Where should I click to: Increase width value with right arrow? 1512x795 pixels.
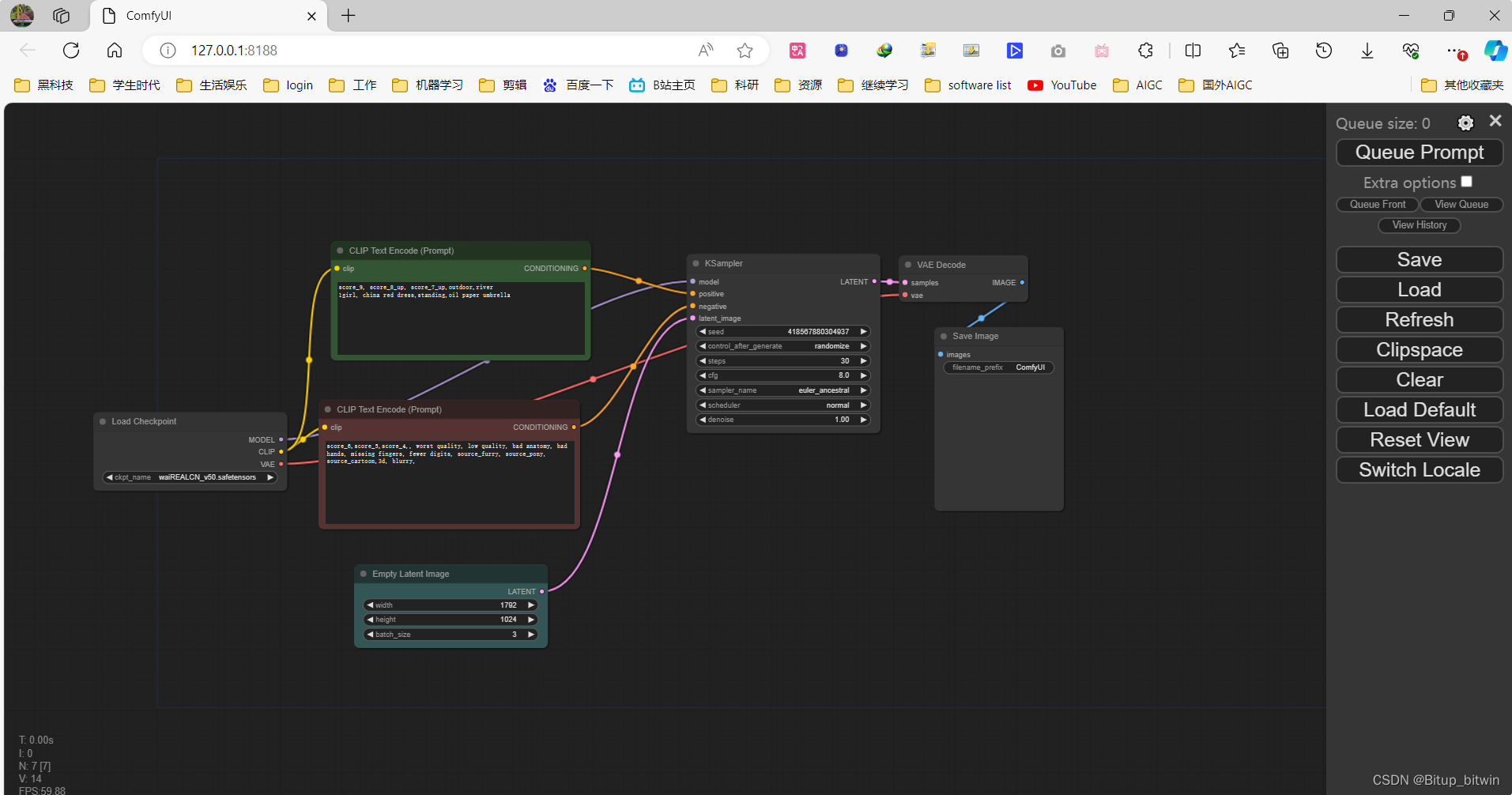(x=531, y=605)
